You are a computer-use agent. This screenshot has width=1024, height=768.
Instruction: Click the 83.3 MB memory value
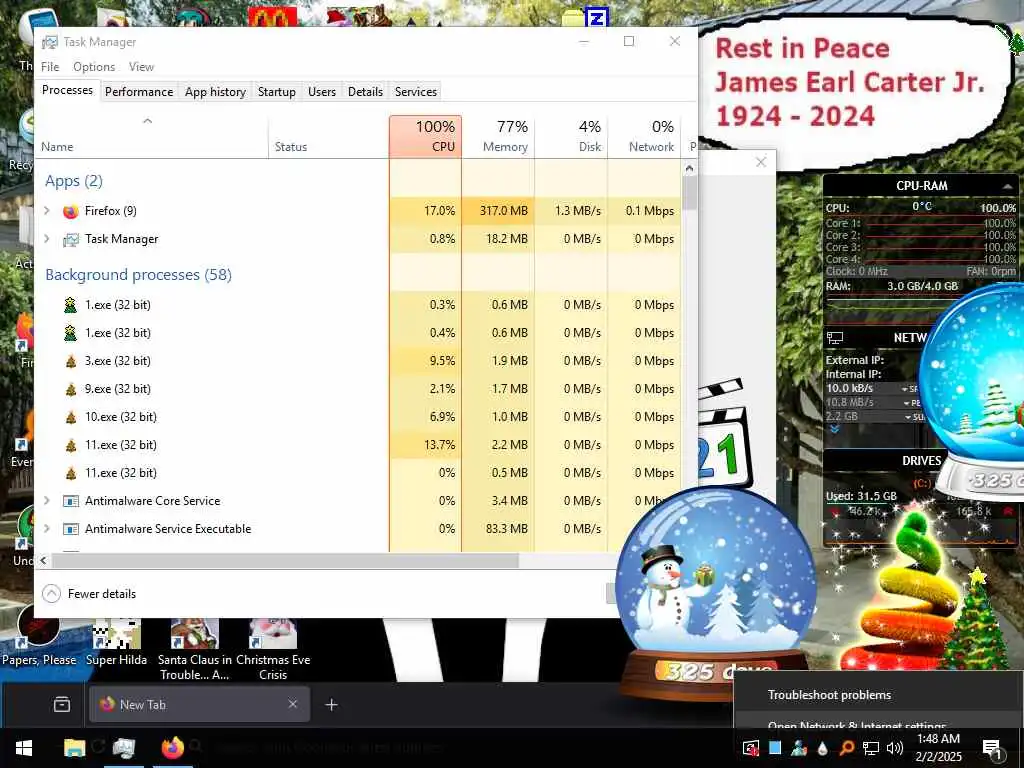point(506,529)
